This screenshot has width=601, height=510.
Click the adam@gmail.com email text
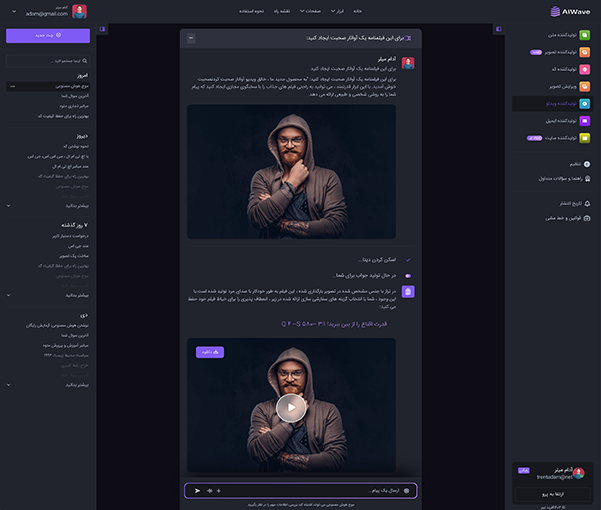(x=47, y=14)
